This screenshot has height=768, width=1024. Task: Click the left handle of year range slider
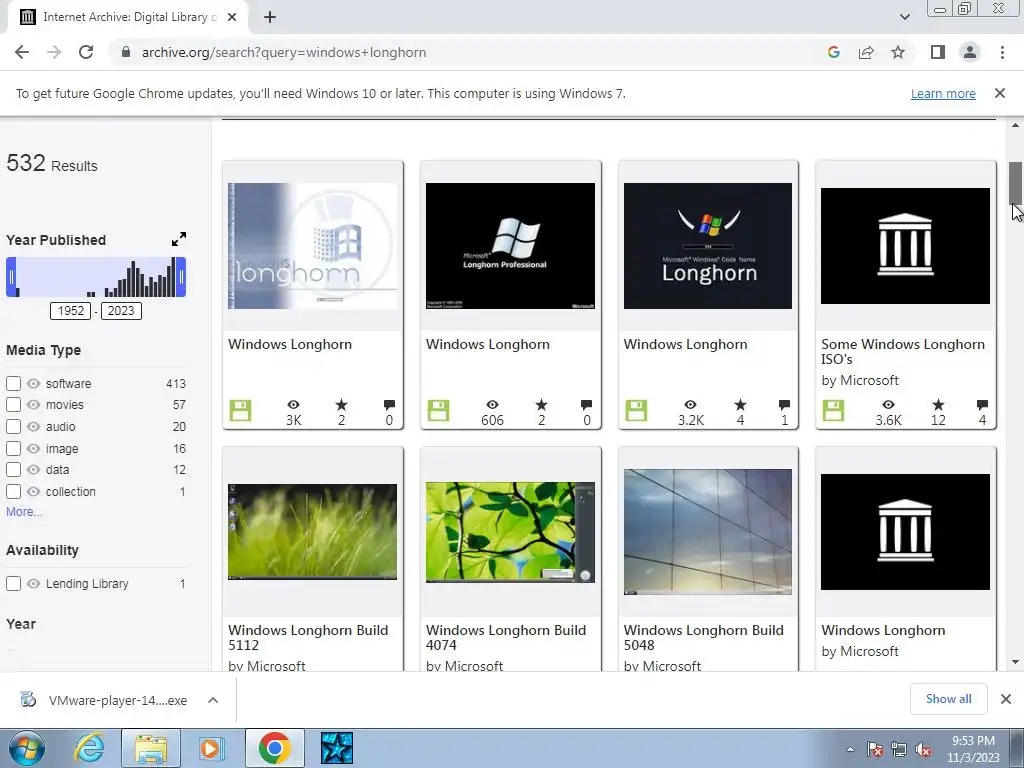tap(11, 277)
